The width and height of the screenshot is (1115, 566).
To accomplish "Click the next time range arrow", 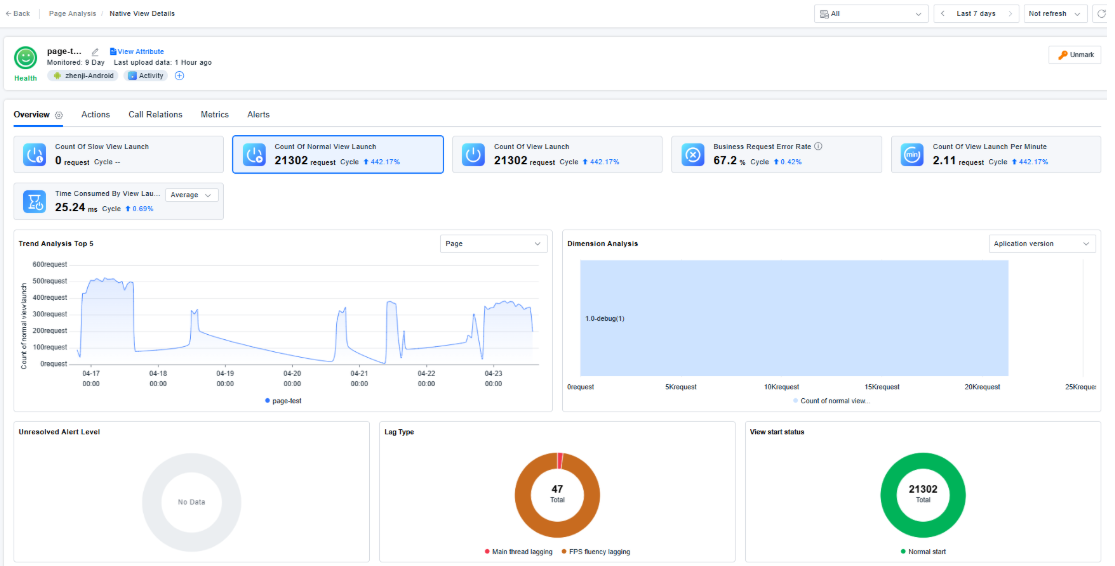I will pos(1010,14).
